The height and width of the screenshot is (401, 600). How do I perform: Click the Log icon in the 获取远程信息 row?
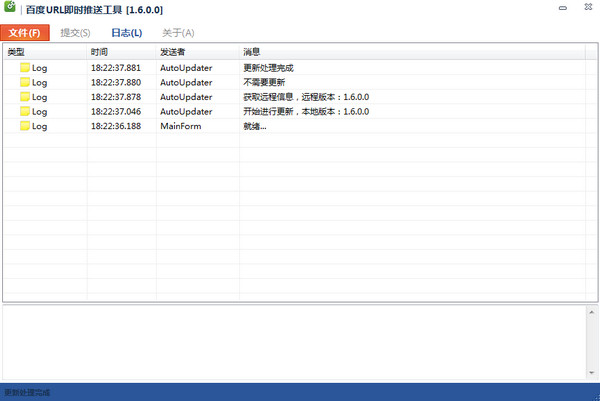tap(25, 97)
